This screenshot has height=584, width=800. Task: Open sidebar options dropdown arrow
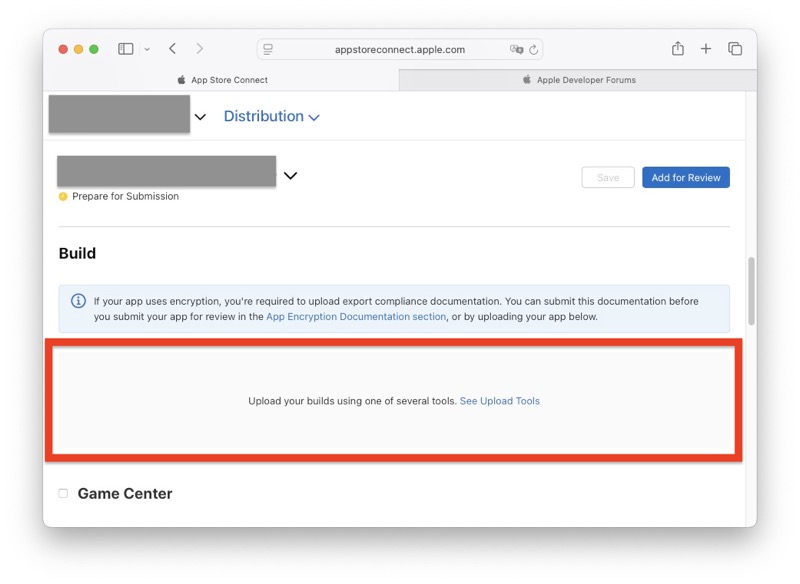(x=147, y=49)
